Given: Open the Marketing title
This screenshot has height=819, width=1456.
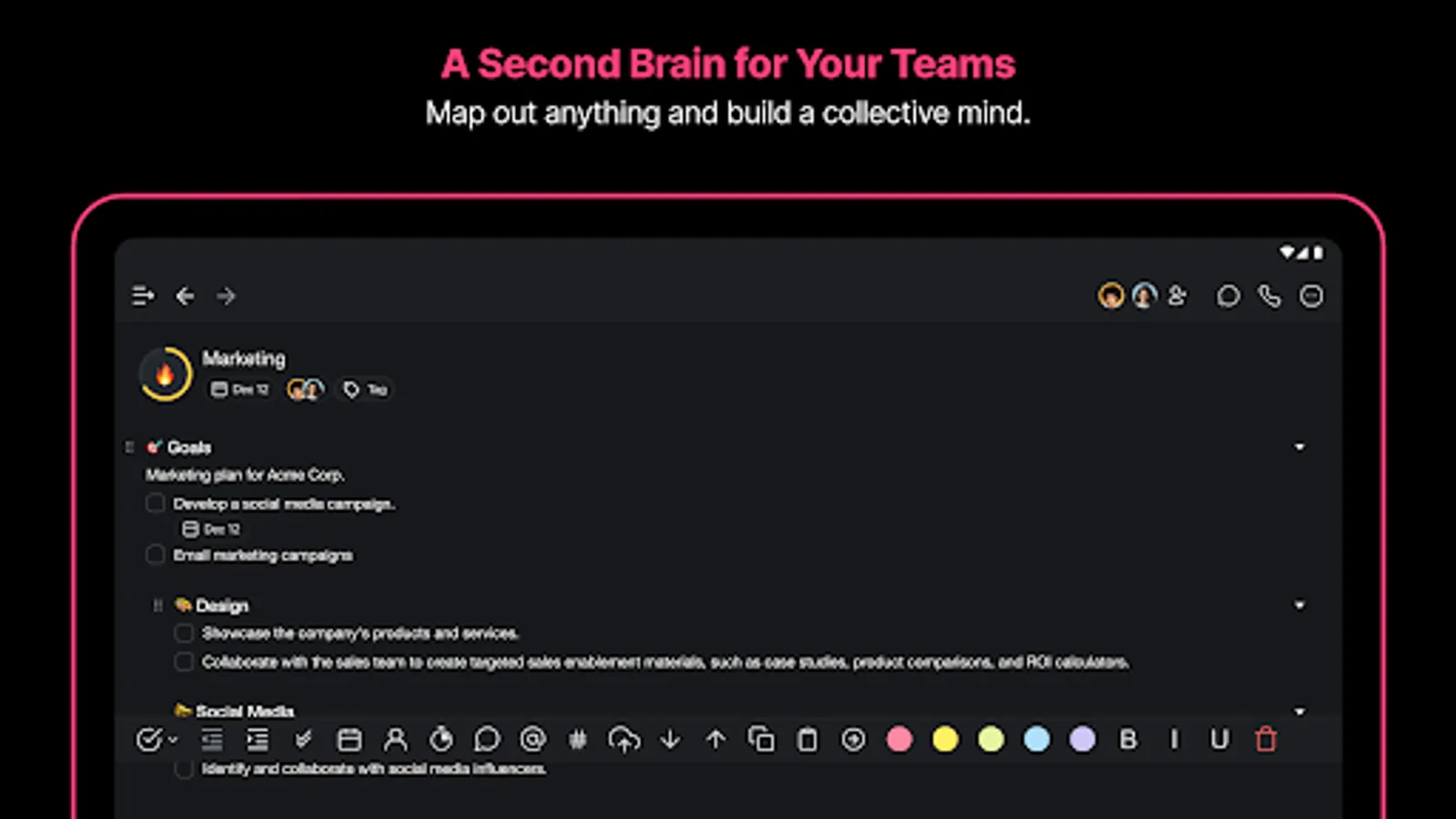Looking at the screenshot, I should click(244, 359).
